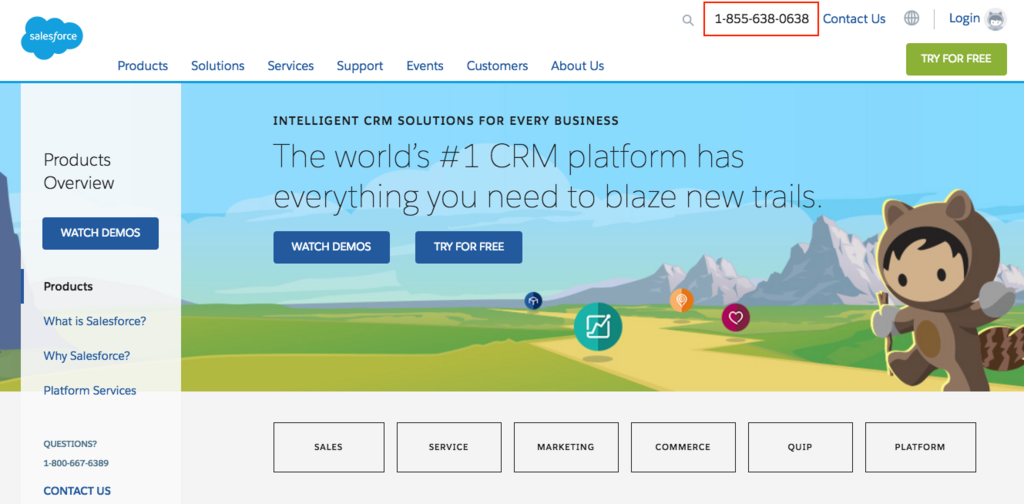Select the SERVICE category box

[x=449, y=447]
